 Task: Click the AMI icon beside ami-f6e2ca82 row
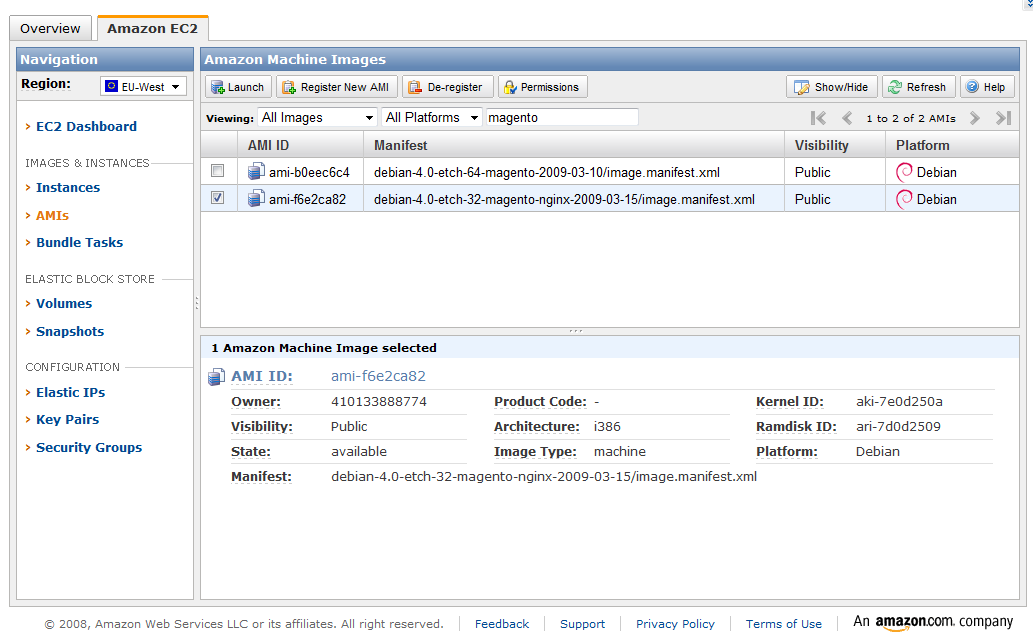[x=256, y=198]
